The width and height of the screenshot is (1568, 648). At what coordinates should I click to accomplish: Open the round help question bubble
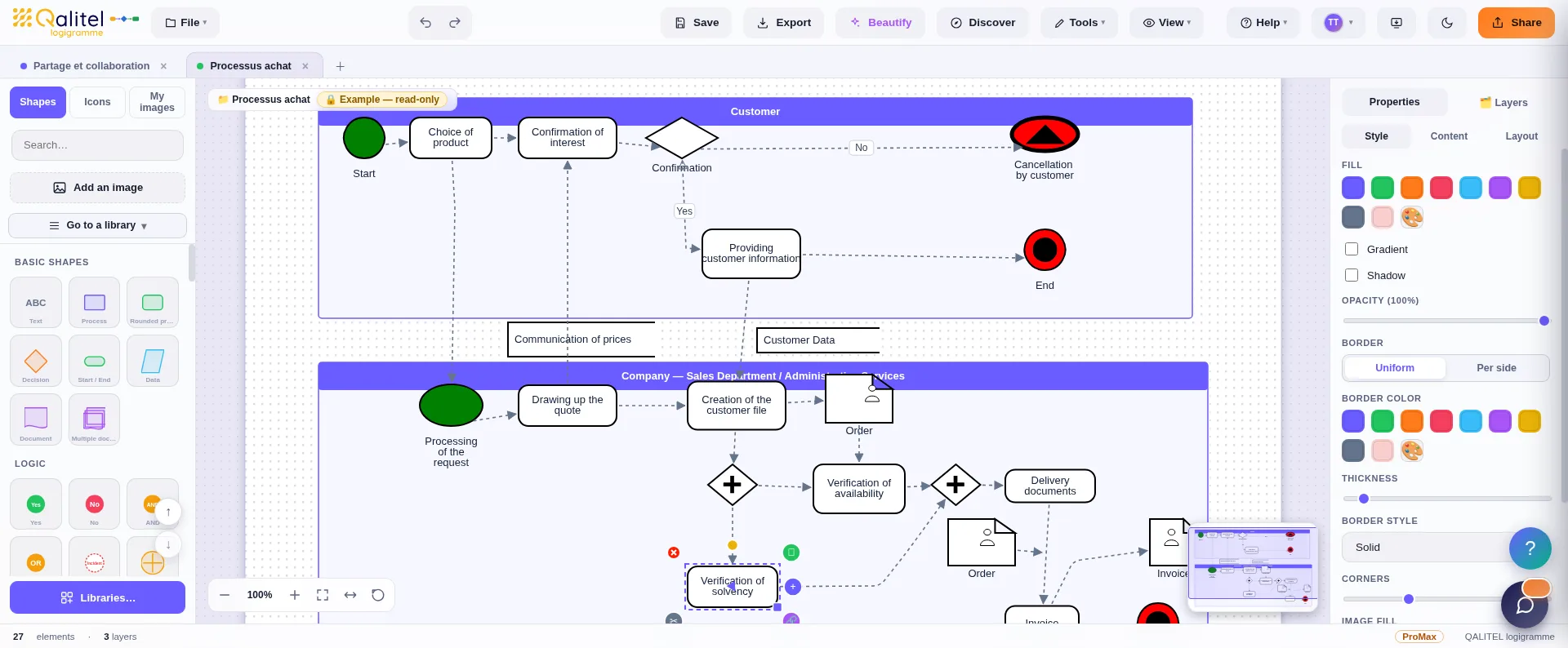(1530, 548)
